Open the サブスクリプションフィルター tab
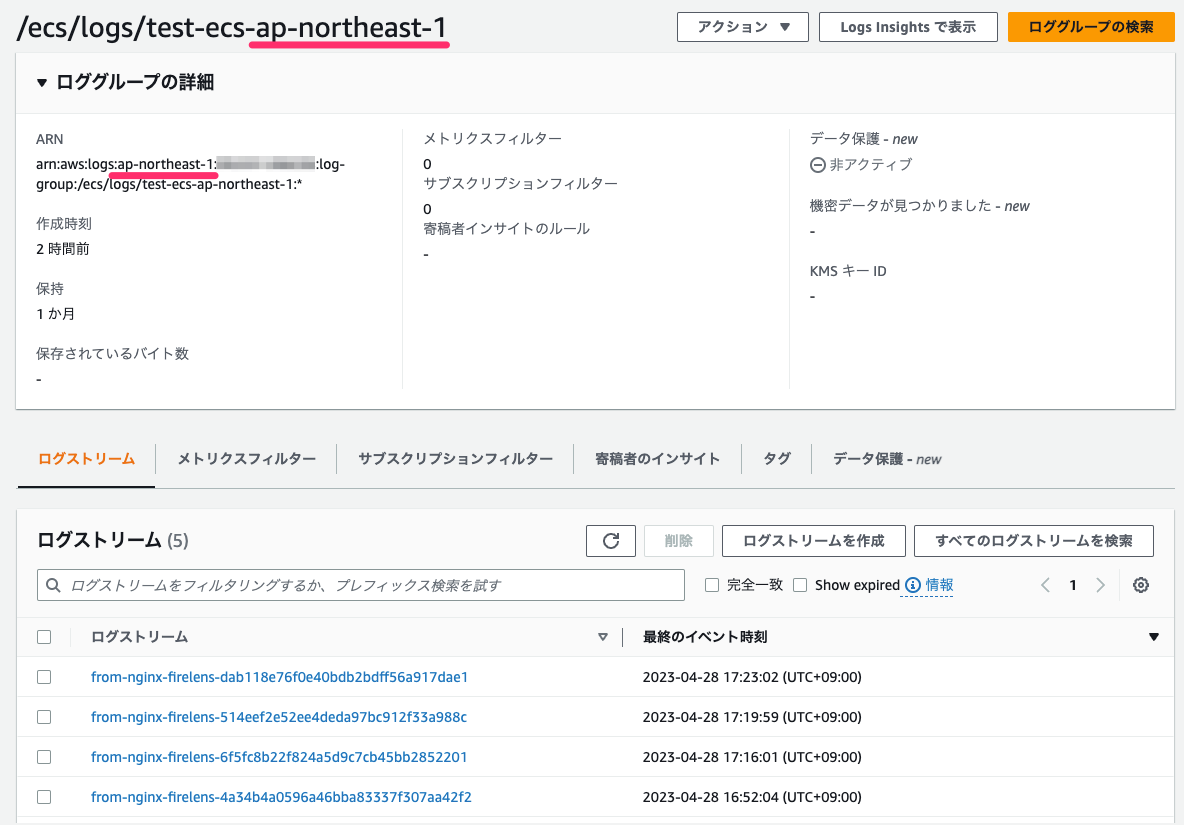1184x825 pixels. pos(455,459)
